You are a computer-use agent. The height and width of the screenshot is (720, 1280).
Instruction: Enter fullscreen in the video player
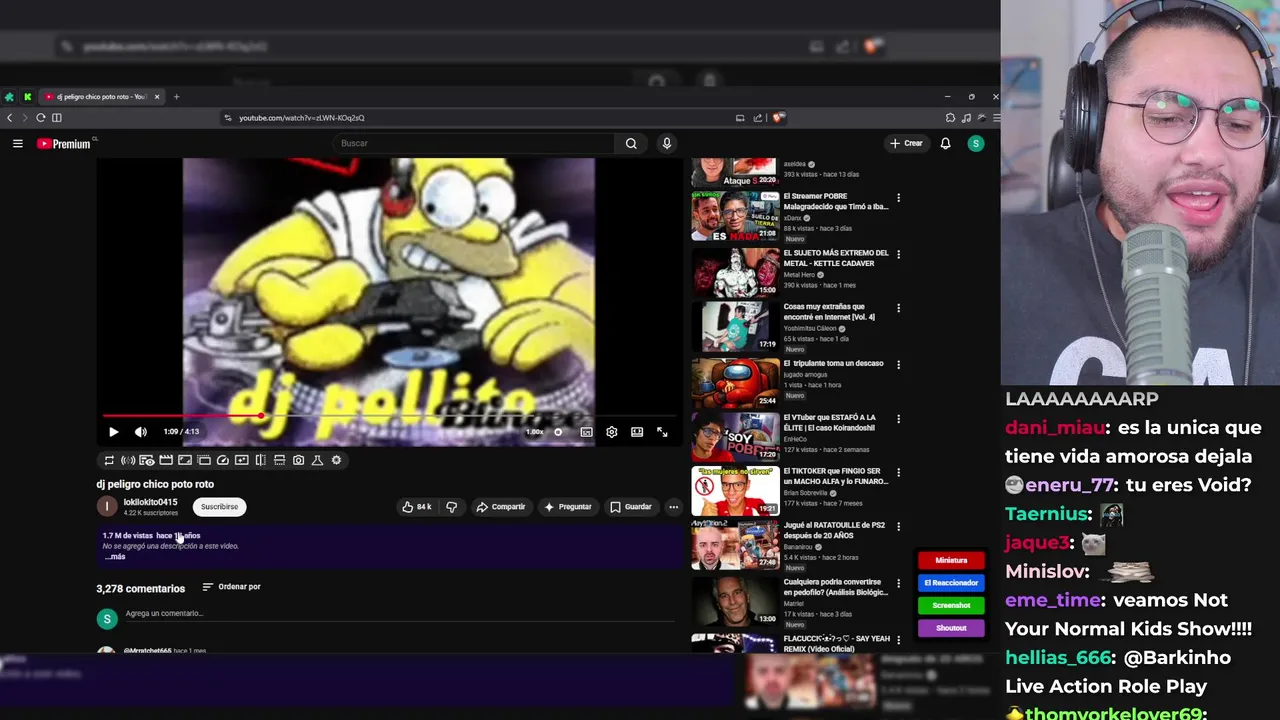click(x=662, y=432)
